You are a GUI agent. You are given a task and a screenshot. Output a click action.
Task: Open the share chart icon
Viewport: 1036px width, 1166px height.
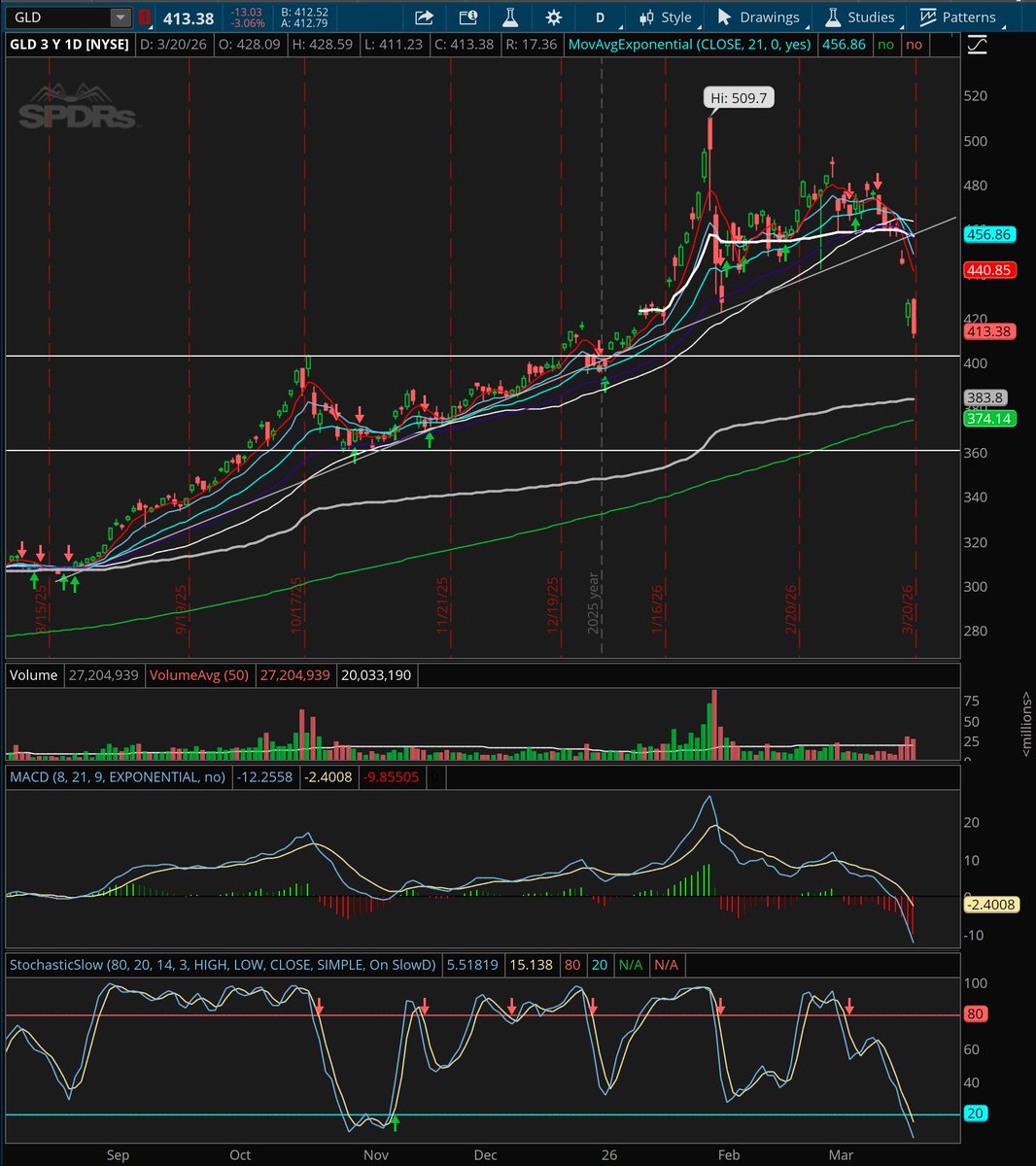424,17
